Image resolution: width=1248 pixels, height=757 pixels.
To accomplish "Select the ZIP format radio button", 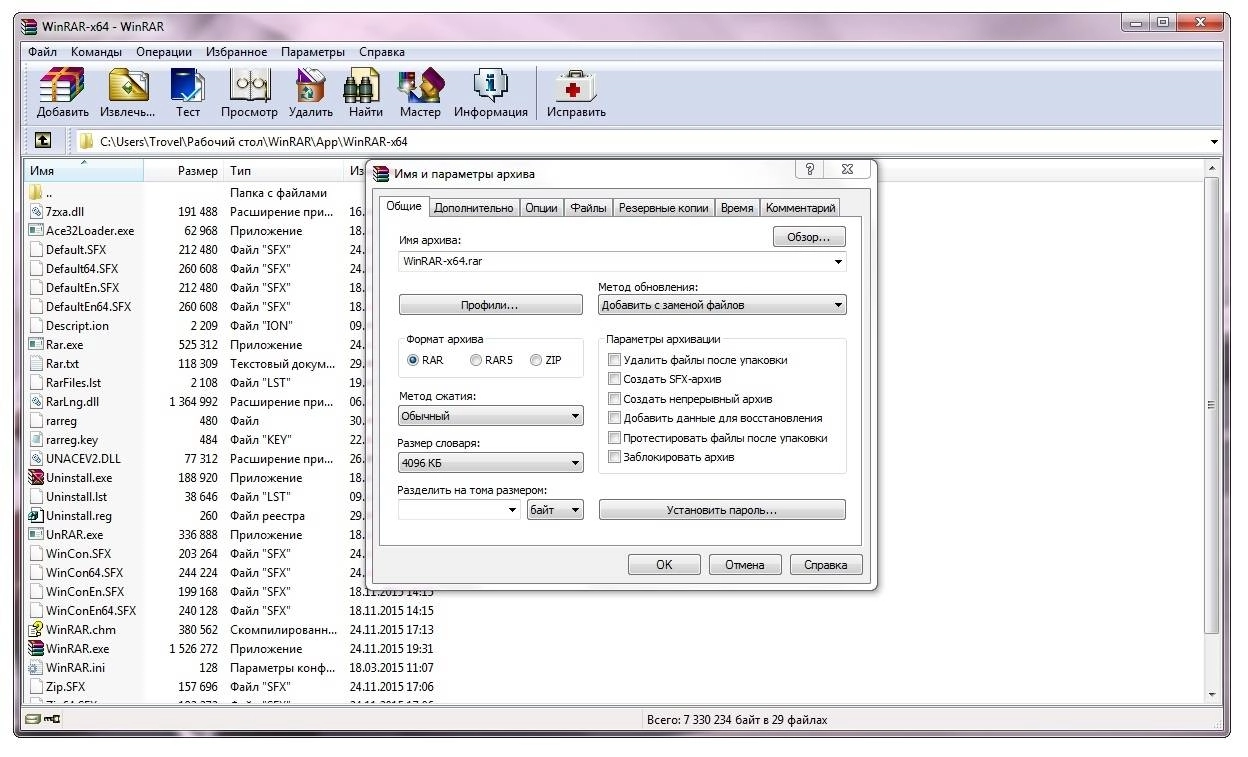I will (536, 360).
